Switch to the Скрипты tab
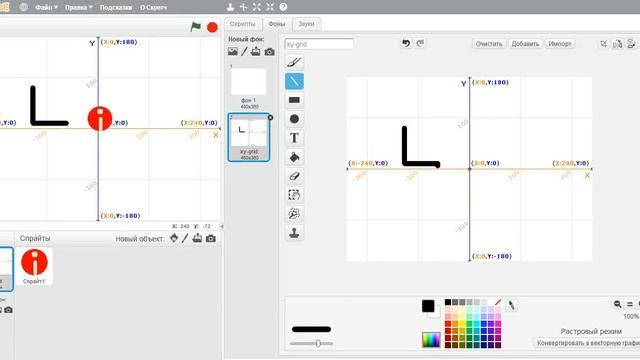Image resolution: width=640 pixels, height=360 pixels. (x=242, y=24)
